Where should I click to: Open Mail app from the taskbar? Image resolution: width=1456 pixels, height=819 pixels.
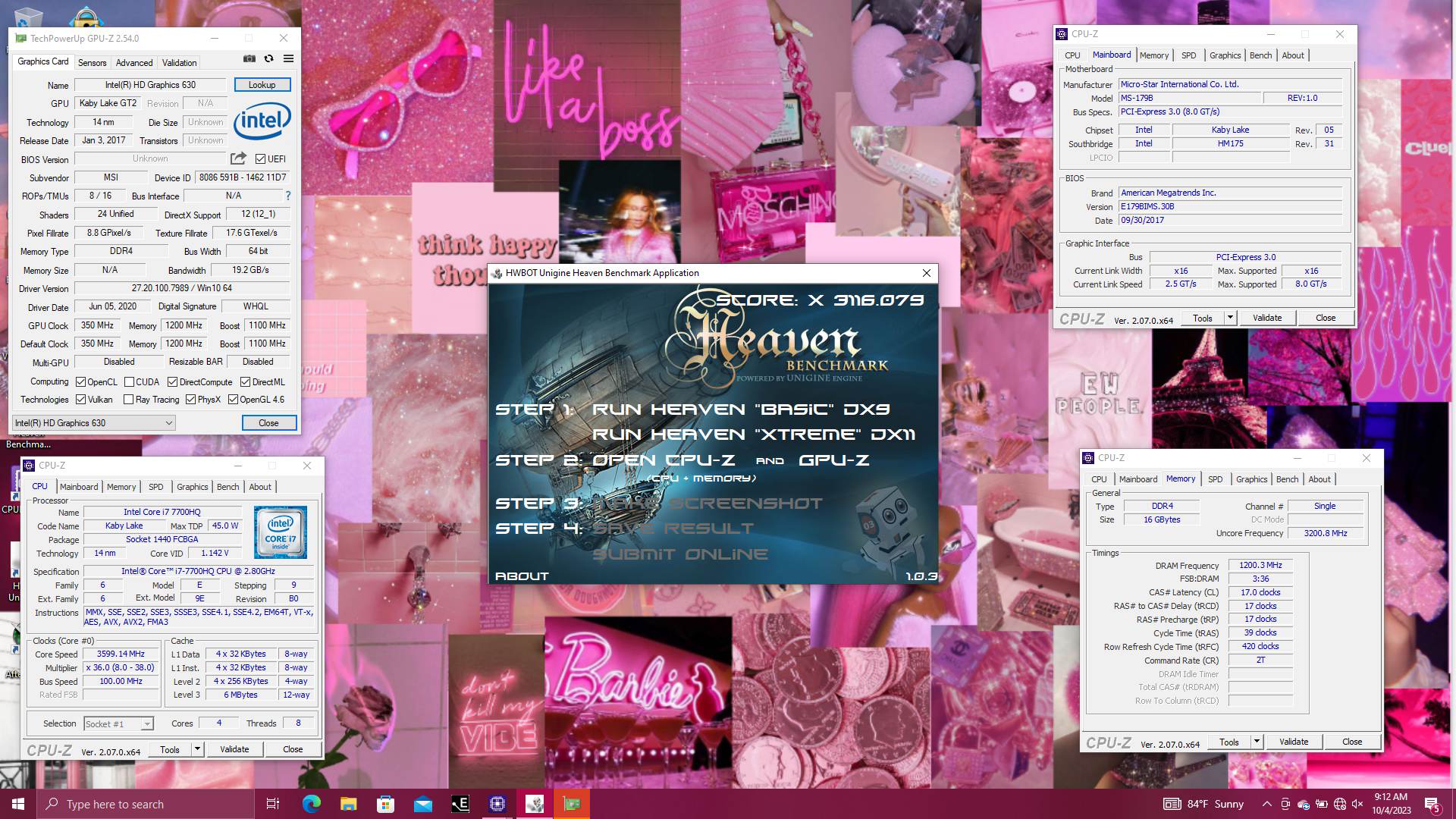[422, 804]
